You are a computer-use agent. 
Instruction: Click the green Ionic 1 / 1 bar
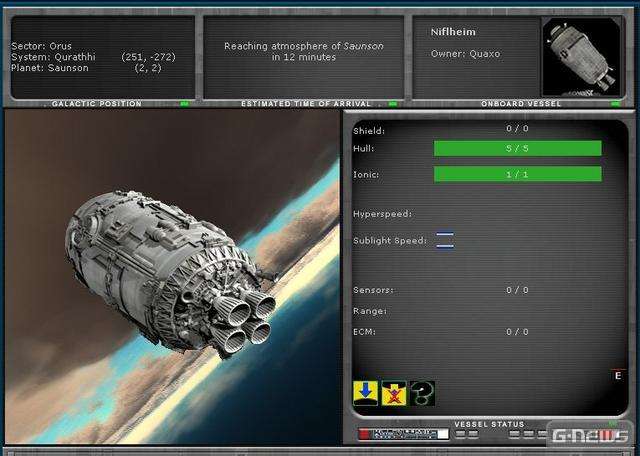tap(518, 174)
